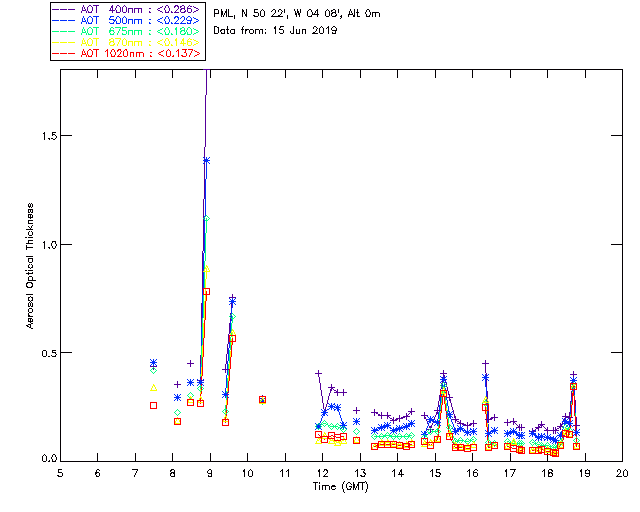Click the x-axis tick label 5
The height and width of the screenshot is (512, 640).
pyautogui.click(x=60, y=473)
